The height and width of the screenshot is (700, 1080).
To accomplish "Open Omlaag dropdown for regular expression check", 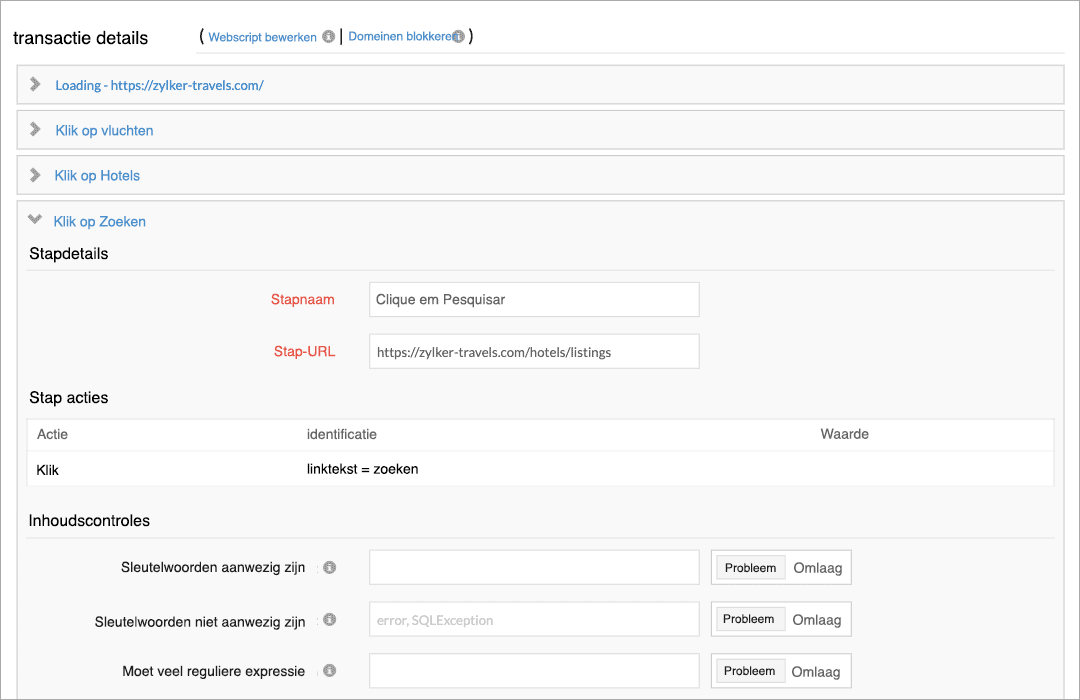I will pyautogui.click(x=817, y=670).
